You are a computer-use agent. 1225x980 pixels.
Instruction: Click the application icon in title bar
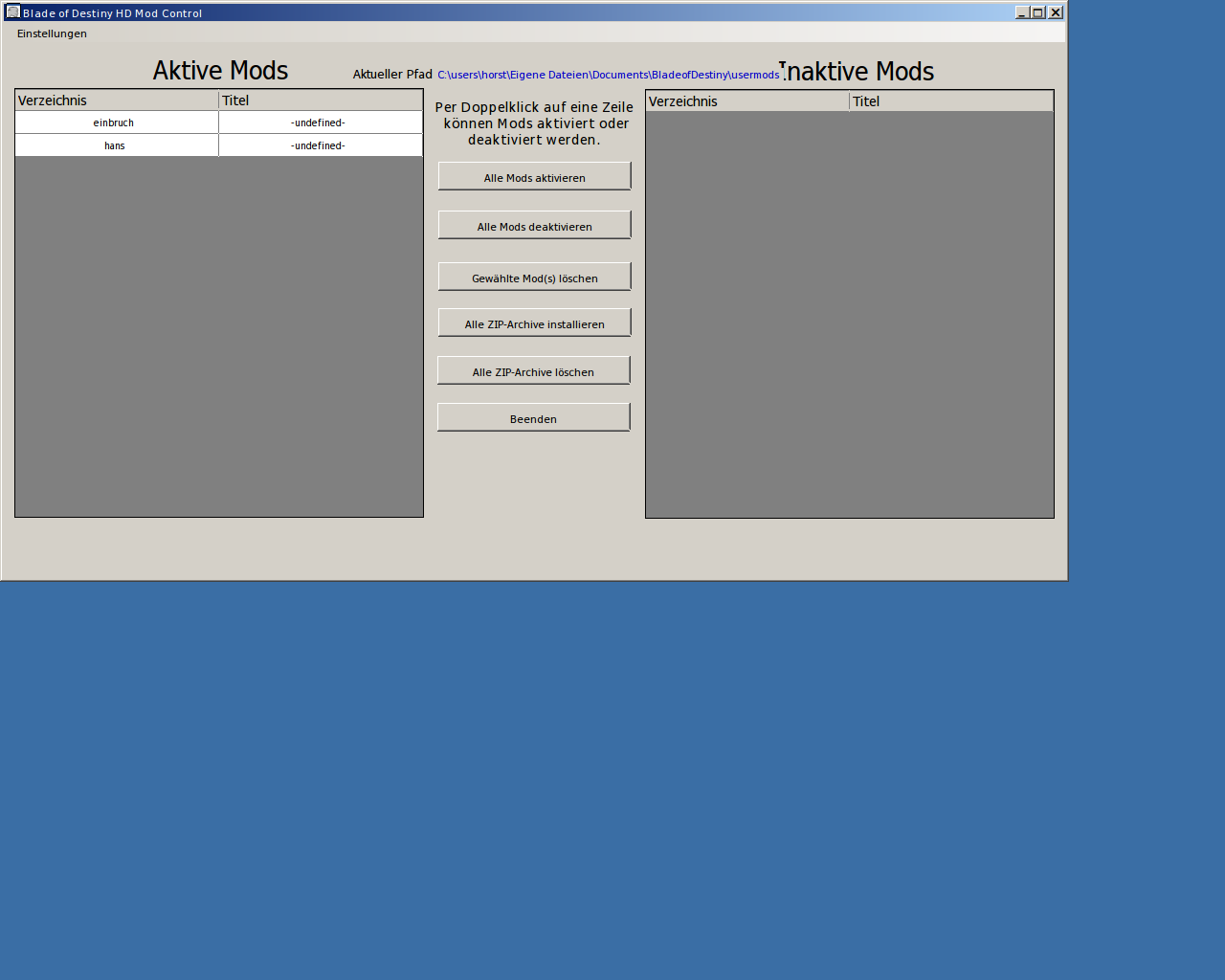(x=12, y=12)
